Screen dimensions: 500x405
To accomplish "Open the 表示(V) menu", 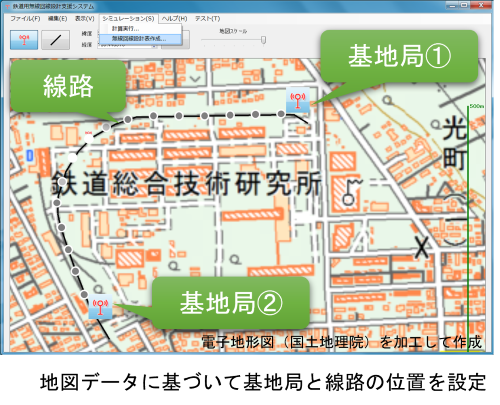I will [x=85, y=19].
